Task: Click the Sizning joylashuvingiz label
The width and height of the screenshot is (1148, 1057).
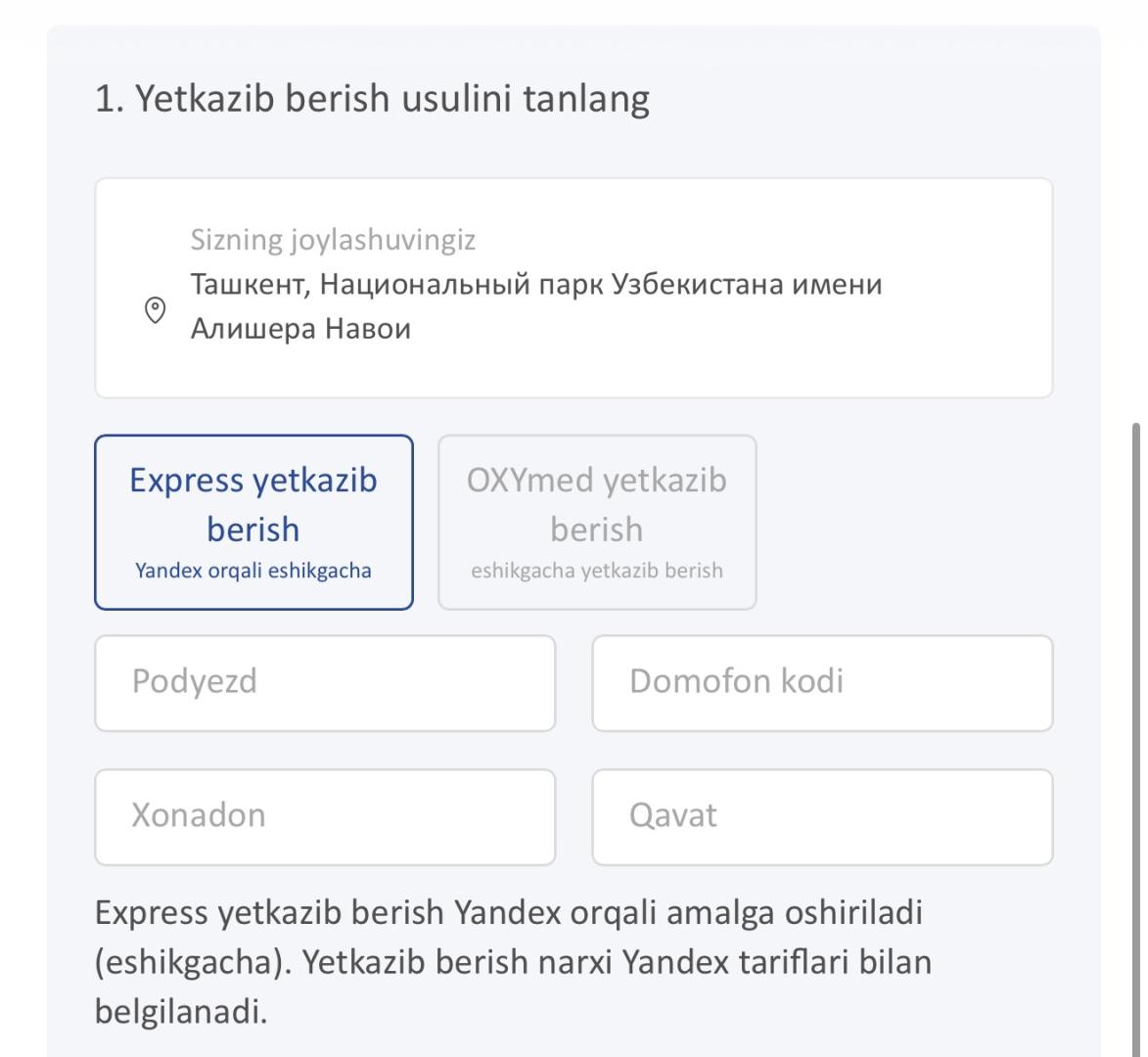Action: tap(333, 240)
